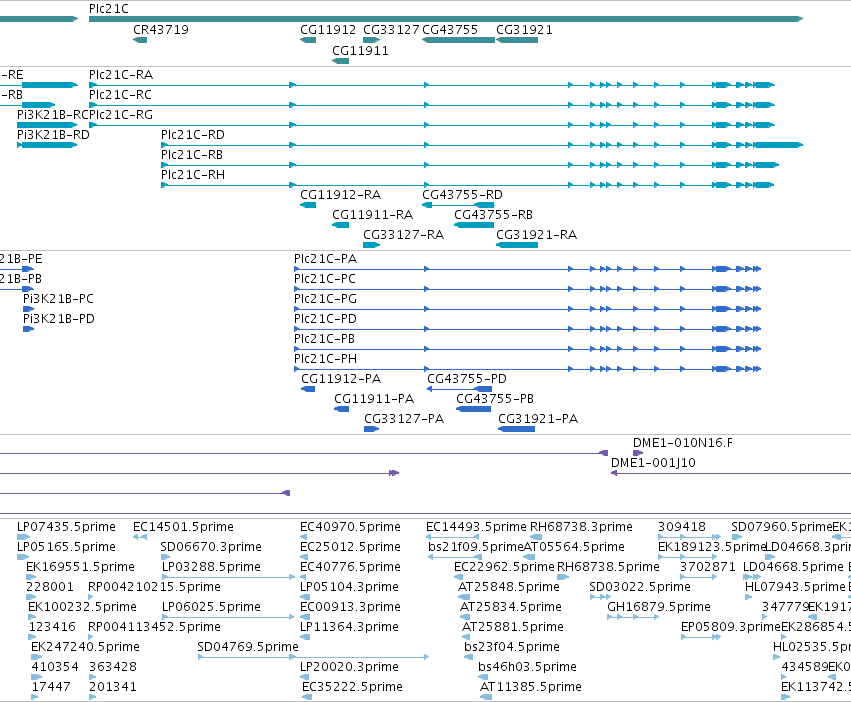
Task: Click the LP03288.5prime EST label
Action: click(211, 567)
